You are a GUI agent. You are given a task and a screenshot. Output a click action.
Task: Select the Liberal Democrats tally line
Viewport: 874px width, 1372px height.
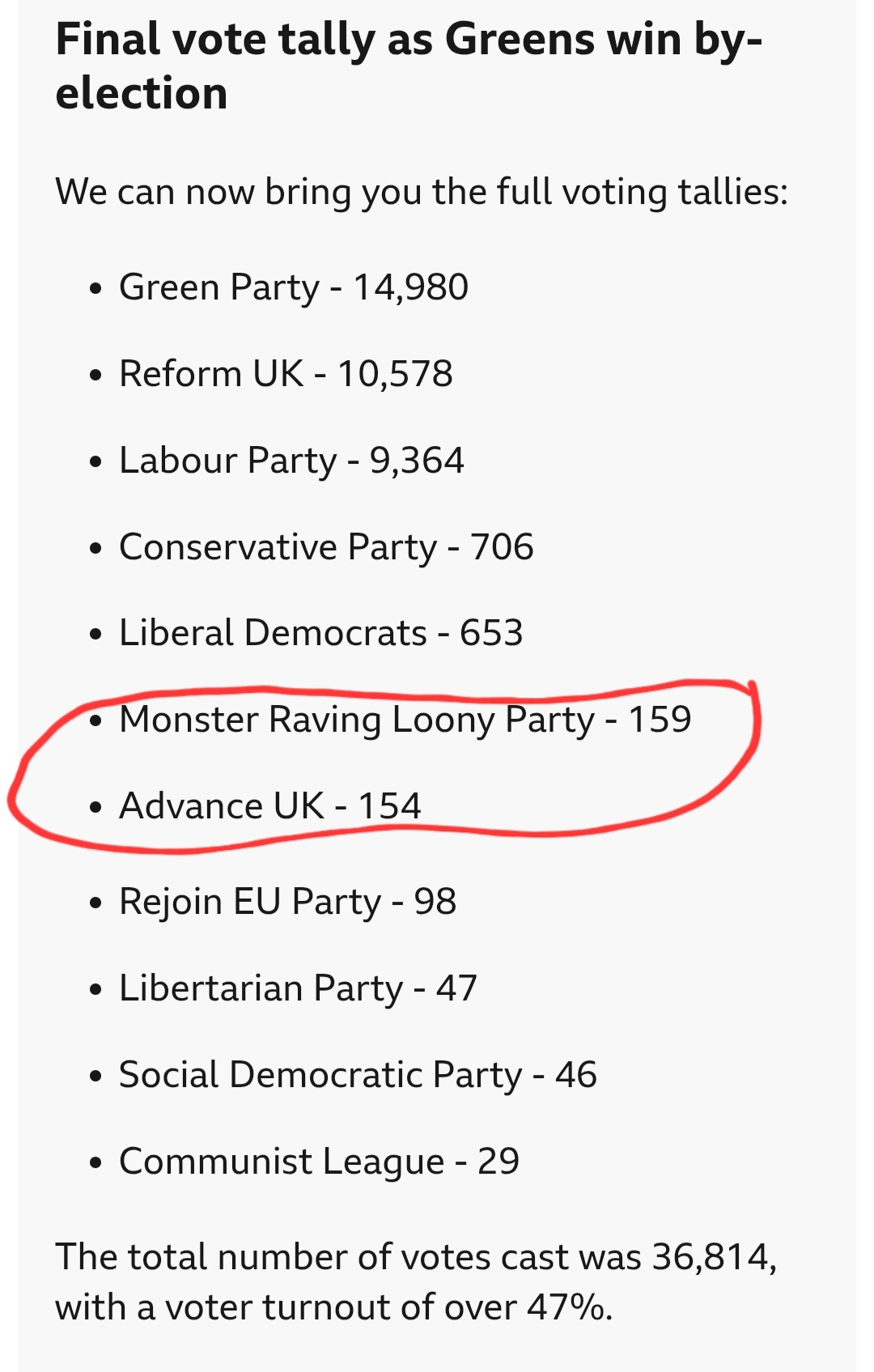click(320, 634)
